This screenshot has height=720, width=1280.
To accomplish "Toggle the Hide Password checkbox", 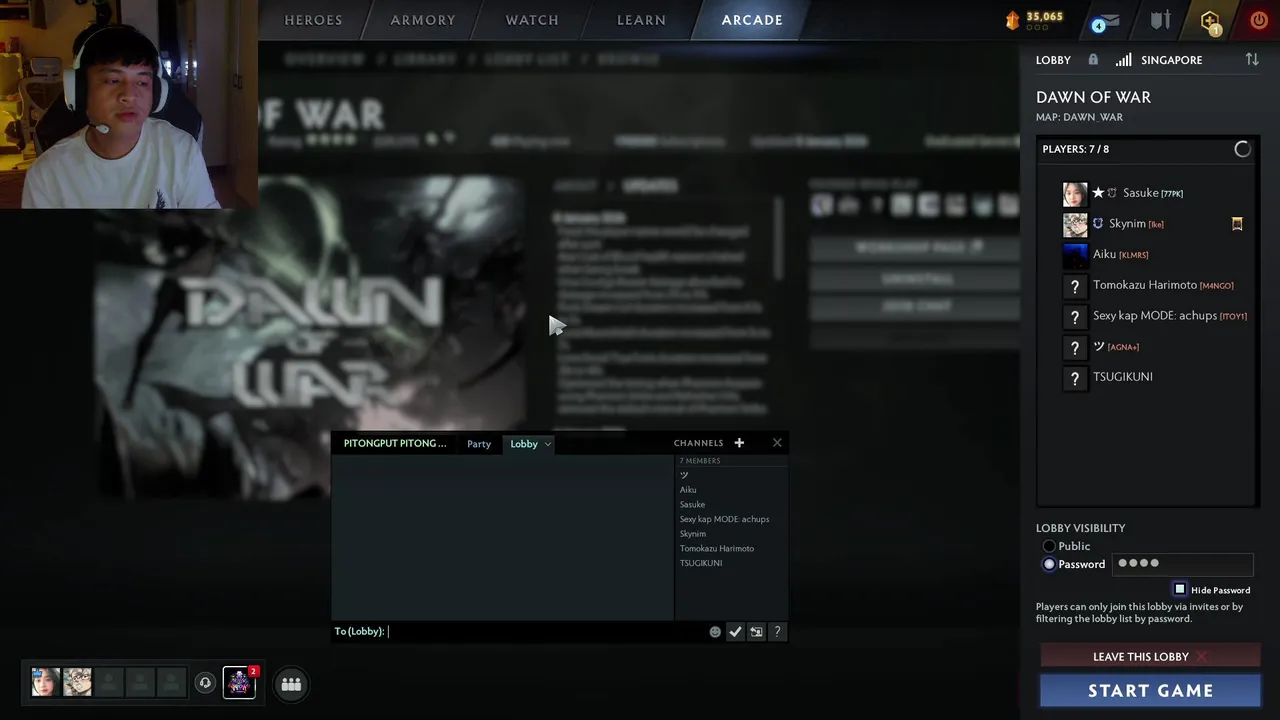I will click(x=1180, y=590).
